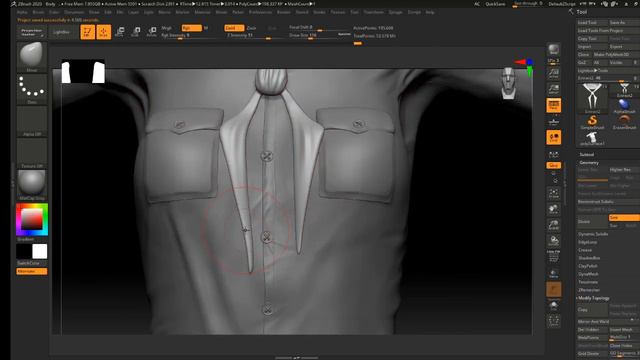Open the Alpha menu
The width and height of the screenshot is (640, 360).
[x=22, y=12]
